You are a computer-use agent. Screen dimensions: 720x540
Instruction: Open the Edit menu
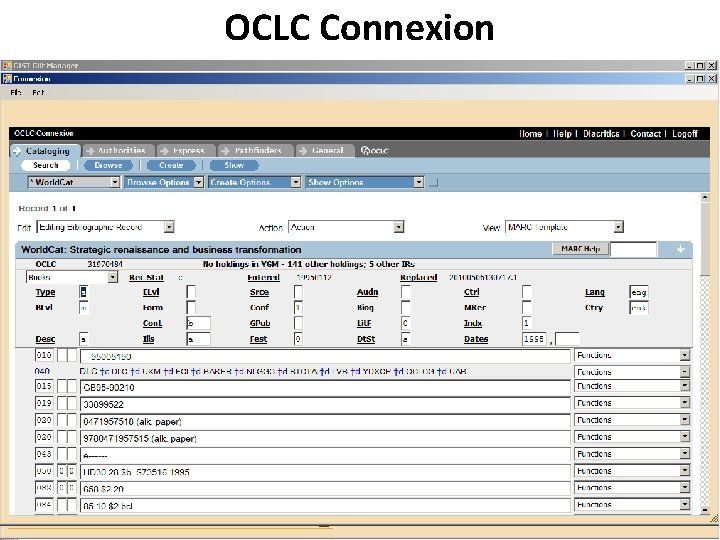pos(38,92)
